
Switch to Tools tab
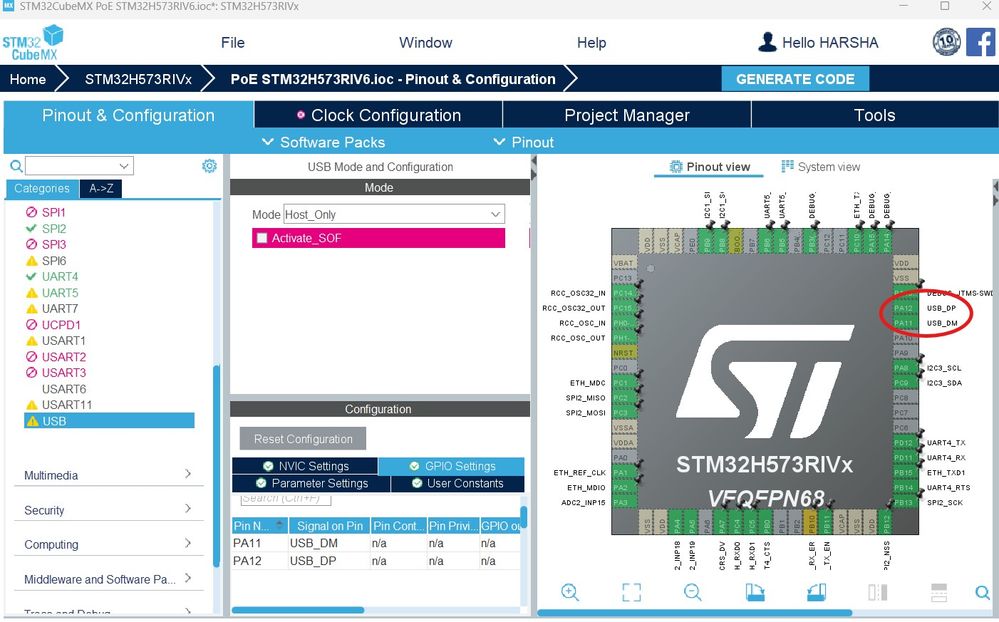pyautogui.click(x=874, y=115)
